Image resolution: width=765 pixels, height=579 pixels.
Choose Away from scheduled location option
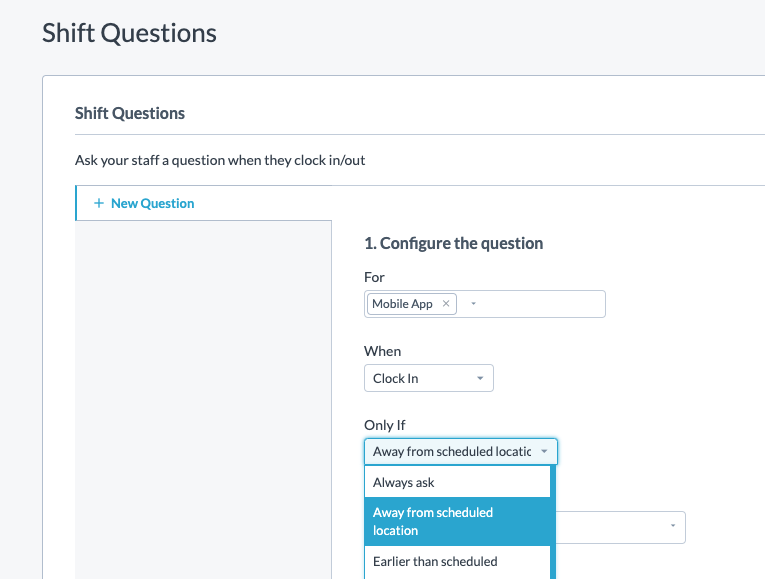[x=433, y=521]
